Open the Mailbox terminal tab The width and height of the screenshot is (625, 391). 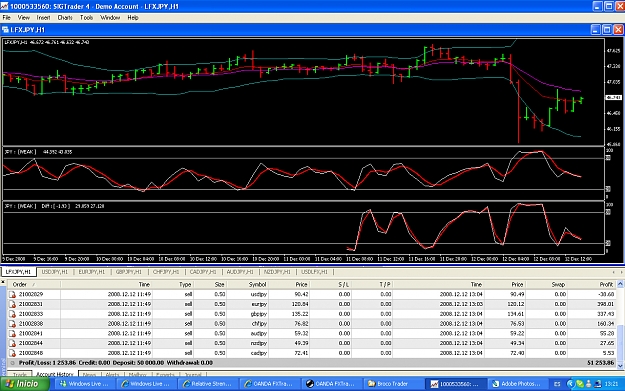tap(138, 375)
